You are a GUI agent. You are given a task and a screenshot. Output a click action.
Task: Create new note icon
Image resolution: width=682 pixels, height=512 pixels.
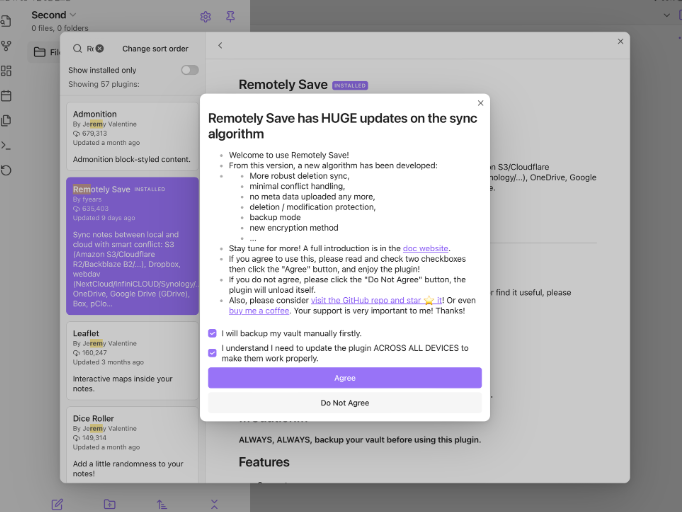pyautogui.click(x=57, y=504)
